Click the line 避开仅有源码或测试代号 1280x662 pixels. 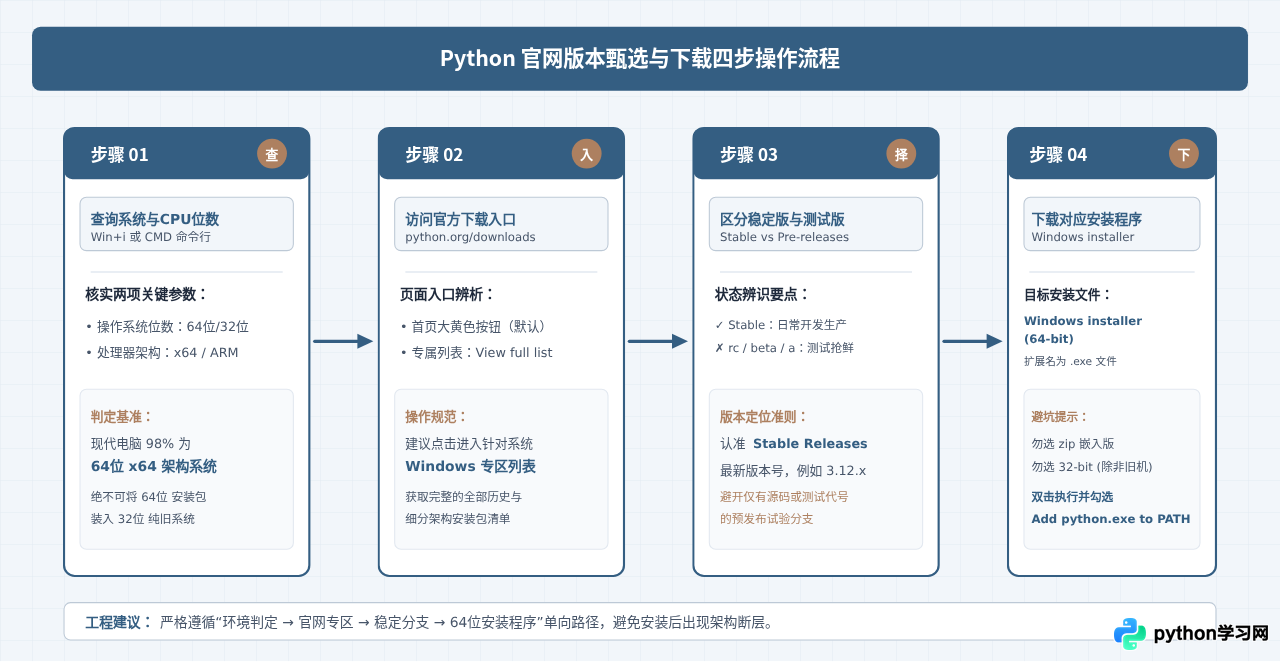(x=784, y=496)
